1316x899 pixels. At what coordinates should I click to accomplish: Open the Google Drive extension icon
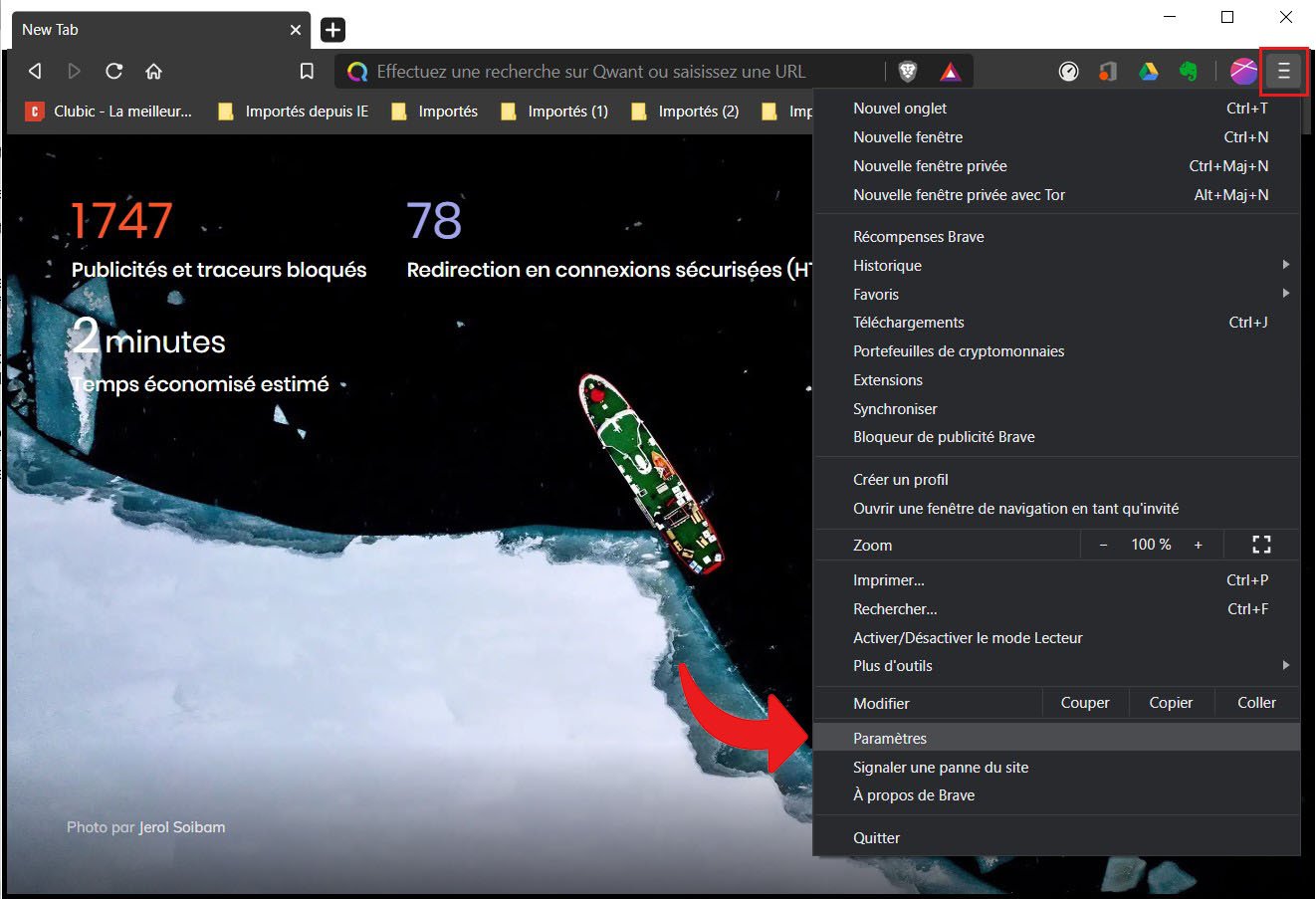point(1148,72)
